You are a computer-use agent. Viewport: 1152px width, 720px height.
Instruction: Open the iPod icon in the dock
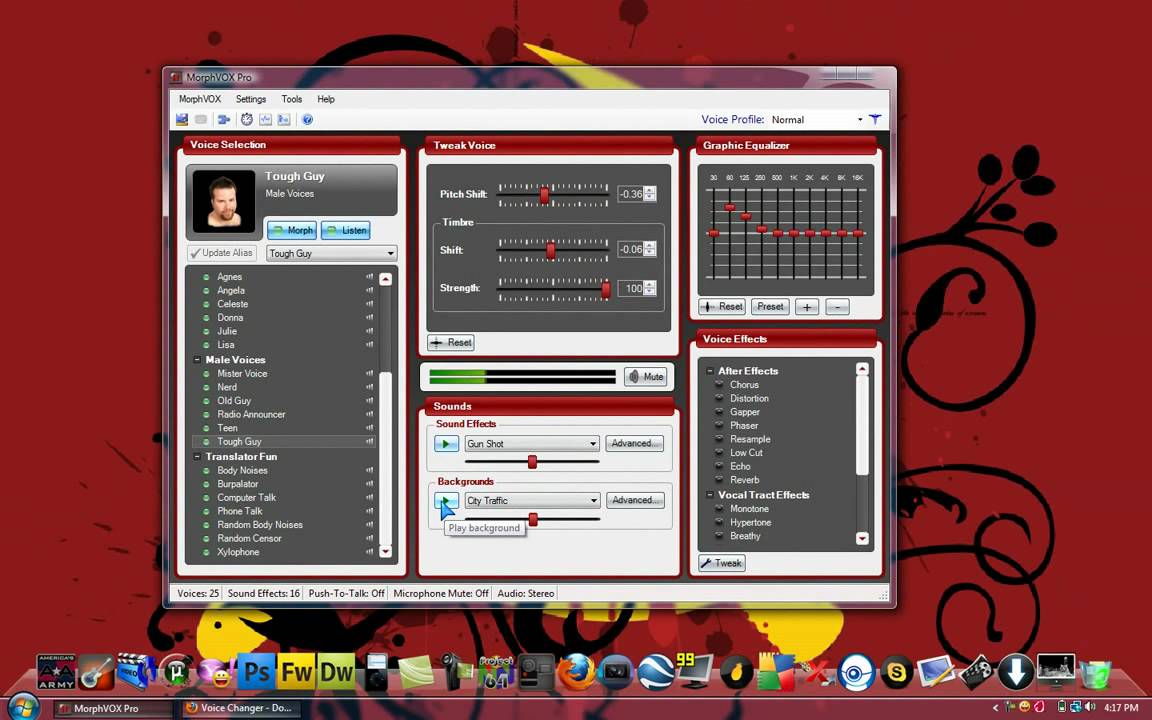click(x=376, y=672)
